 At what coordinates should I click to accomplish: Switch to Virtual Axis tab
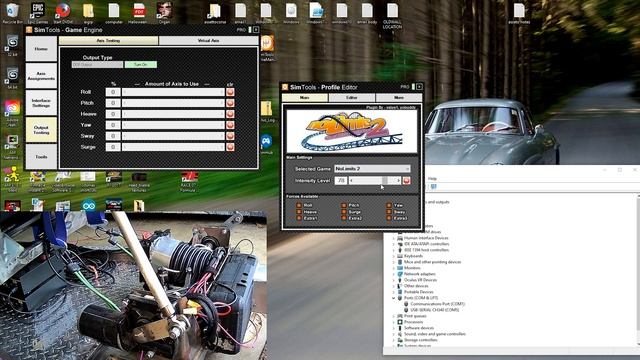[x=209, y=40]
